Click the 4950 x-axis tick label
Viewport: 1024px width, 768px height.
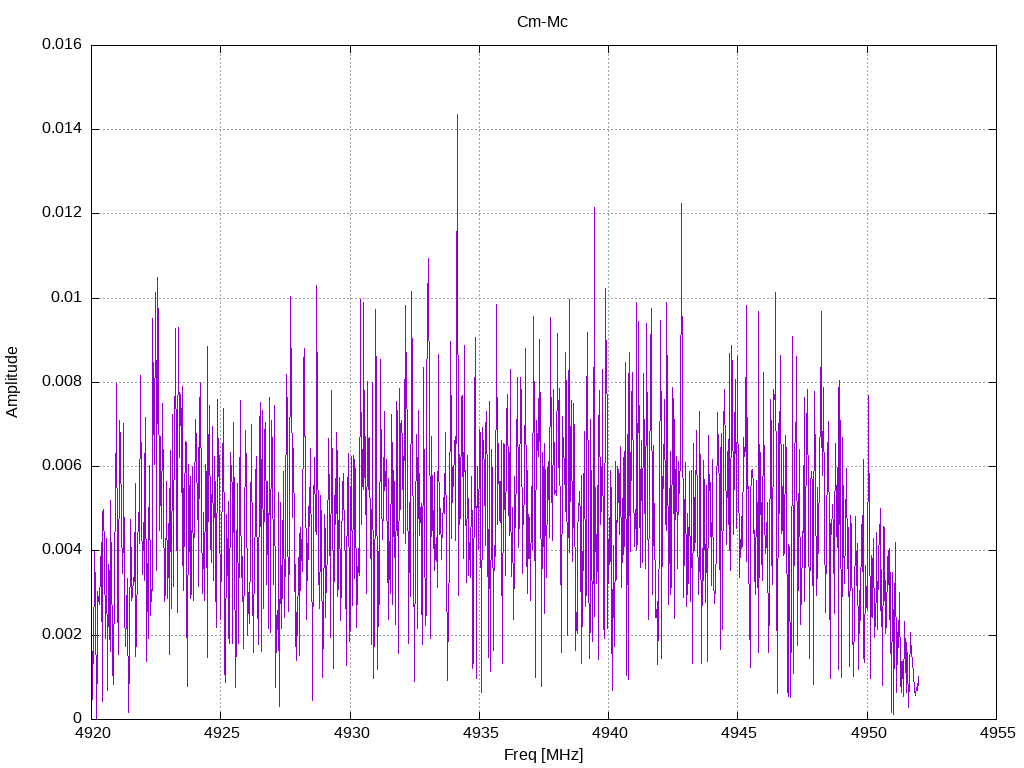[868, 733]
